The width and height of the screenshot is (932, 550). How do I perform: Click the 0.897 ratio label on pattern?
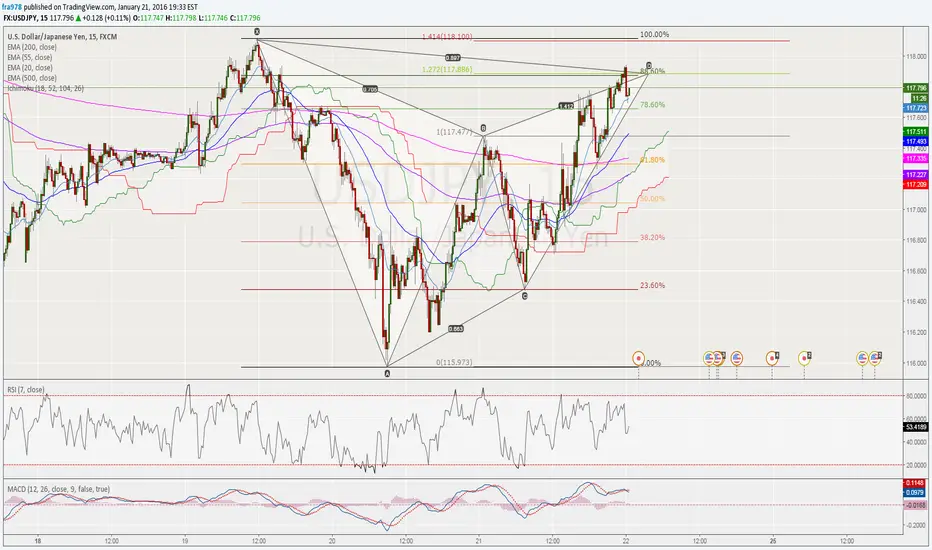point(452,58)
